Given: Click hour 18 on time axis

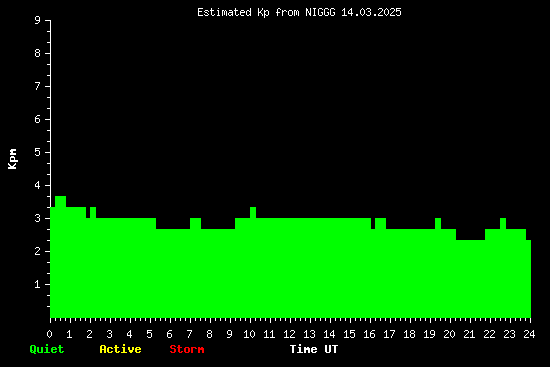Looking at the screenshot, I should [409, 334].
